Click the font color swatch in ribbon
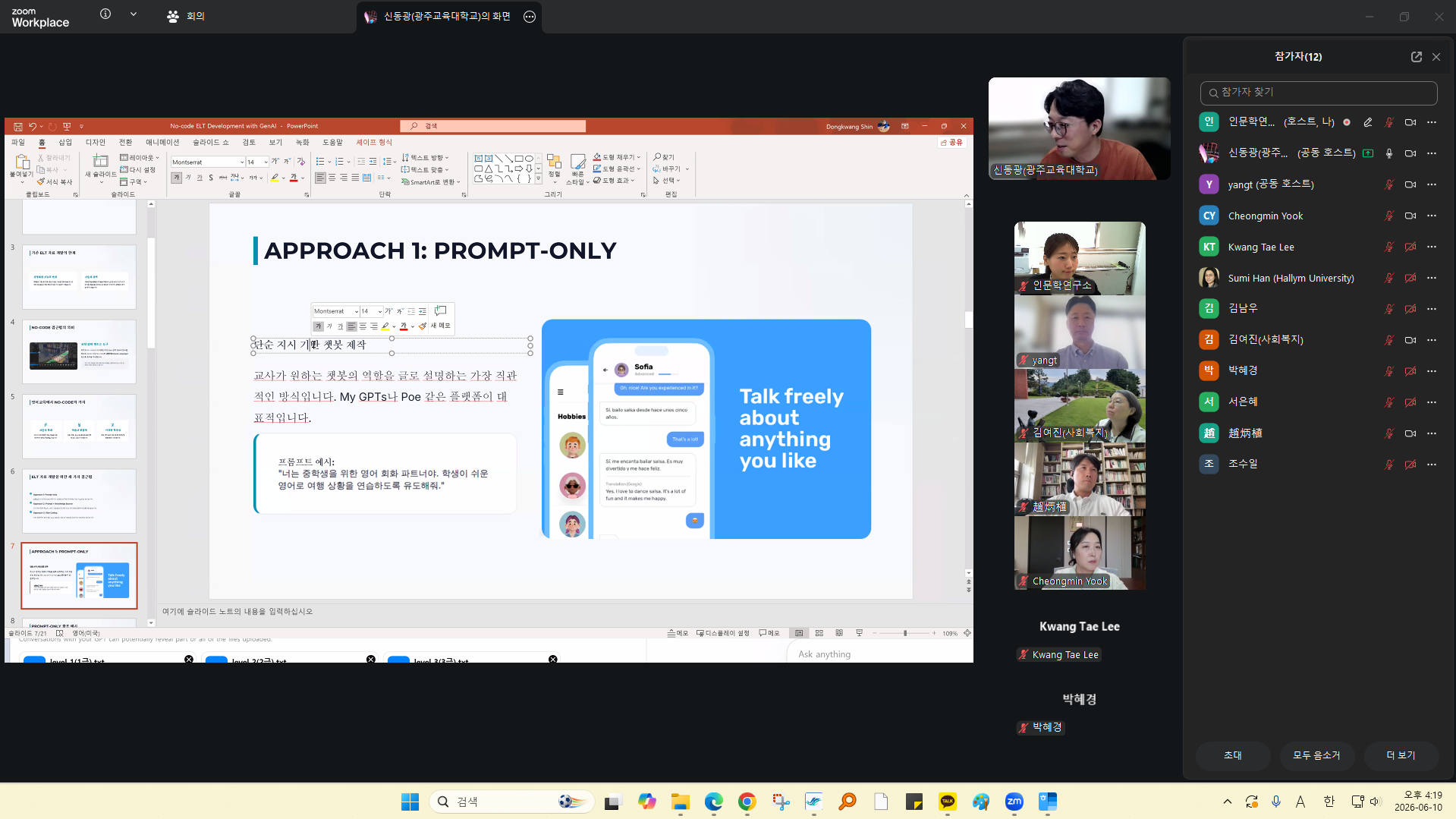This screenshot has width=1456, height=819. (294, 178)
